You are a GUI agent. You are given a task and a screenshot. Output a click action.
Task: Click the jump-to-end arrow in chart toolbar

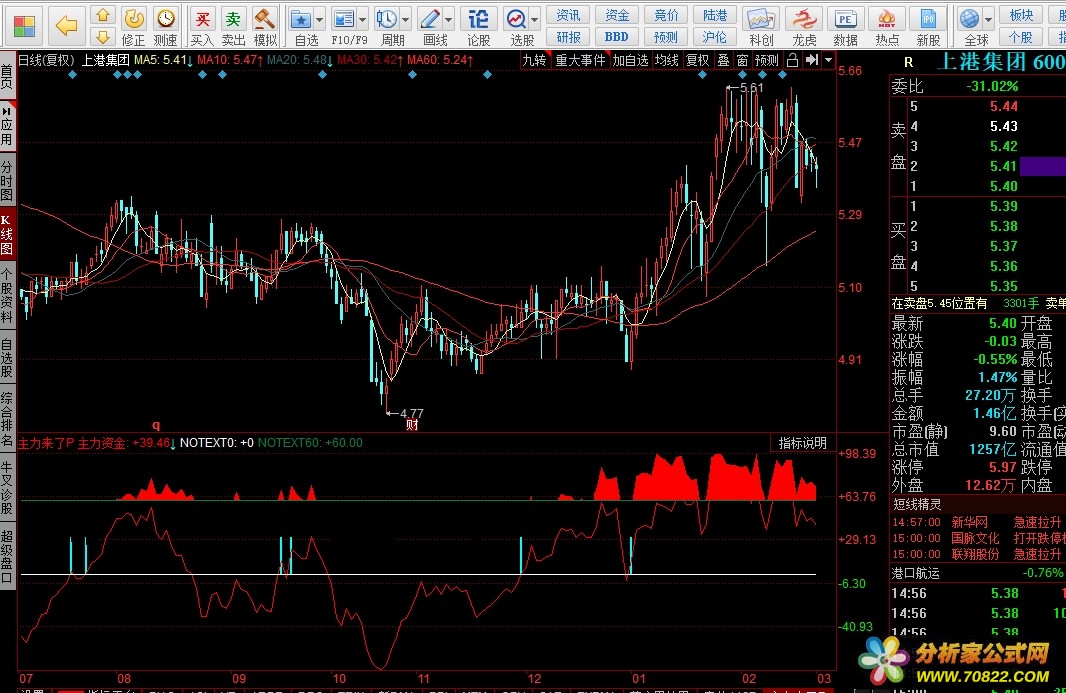click(812, 61)
